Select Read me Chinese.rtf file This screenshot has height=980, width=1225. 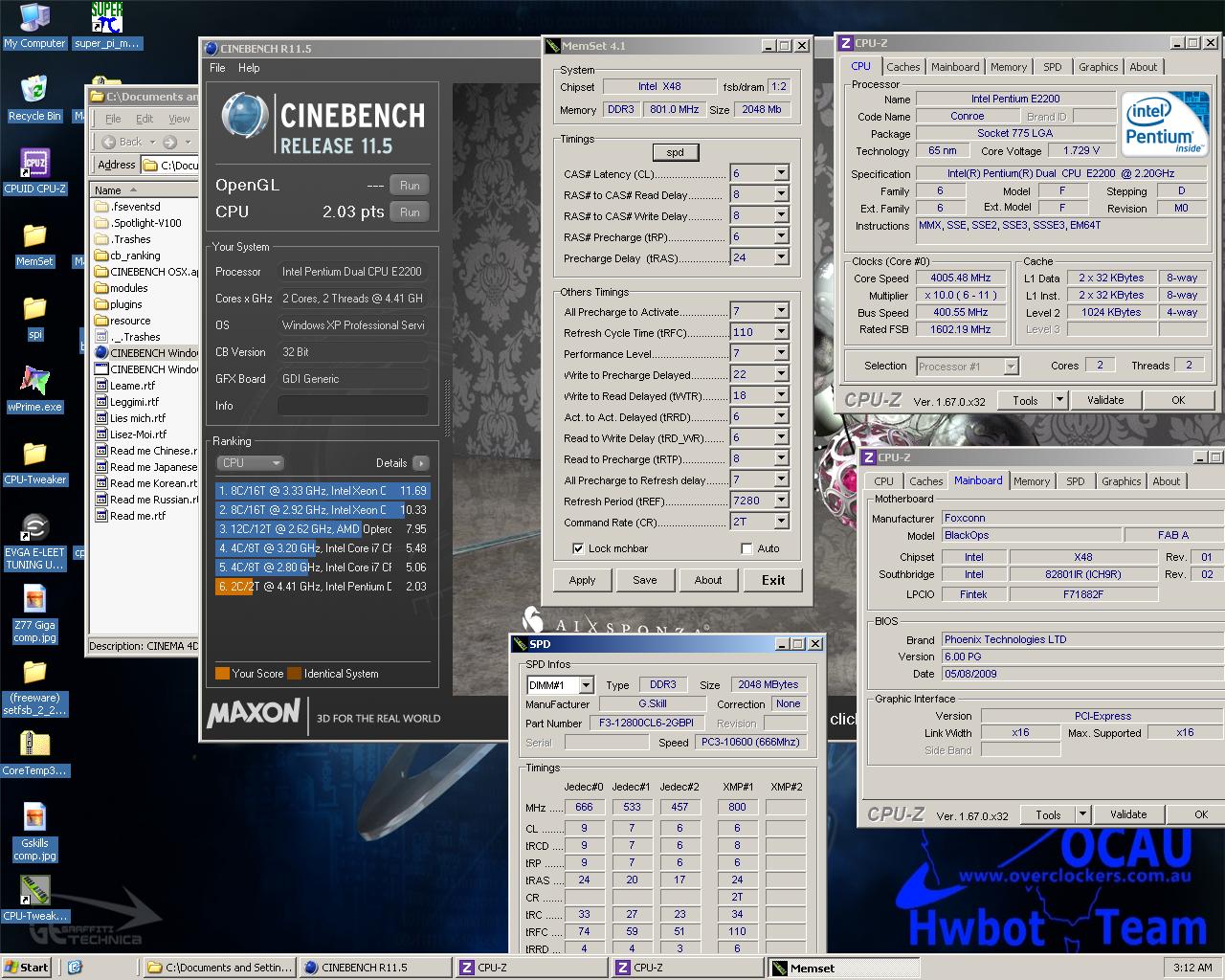tap(145, 451)
